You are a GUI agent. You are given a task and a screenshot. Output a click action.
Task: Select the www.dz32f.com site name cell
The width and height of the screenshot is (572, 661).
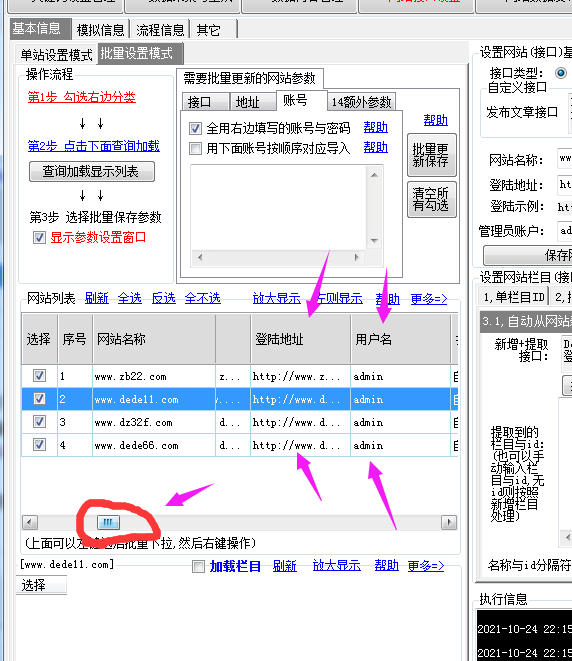[154, 422]
